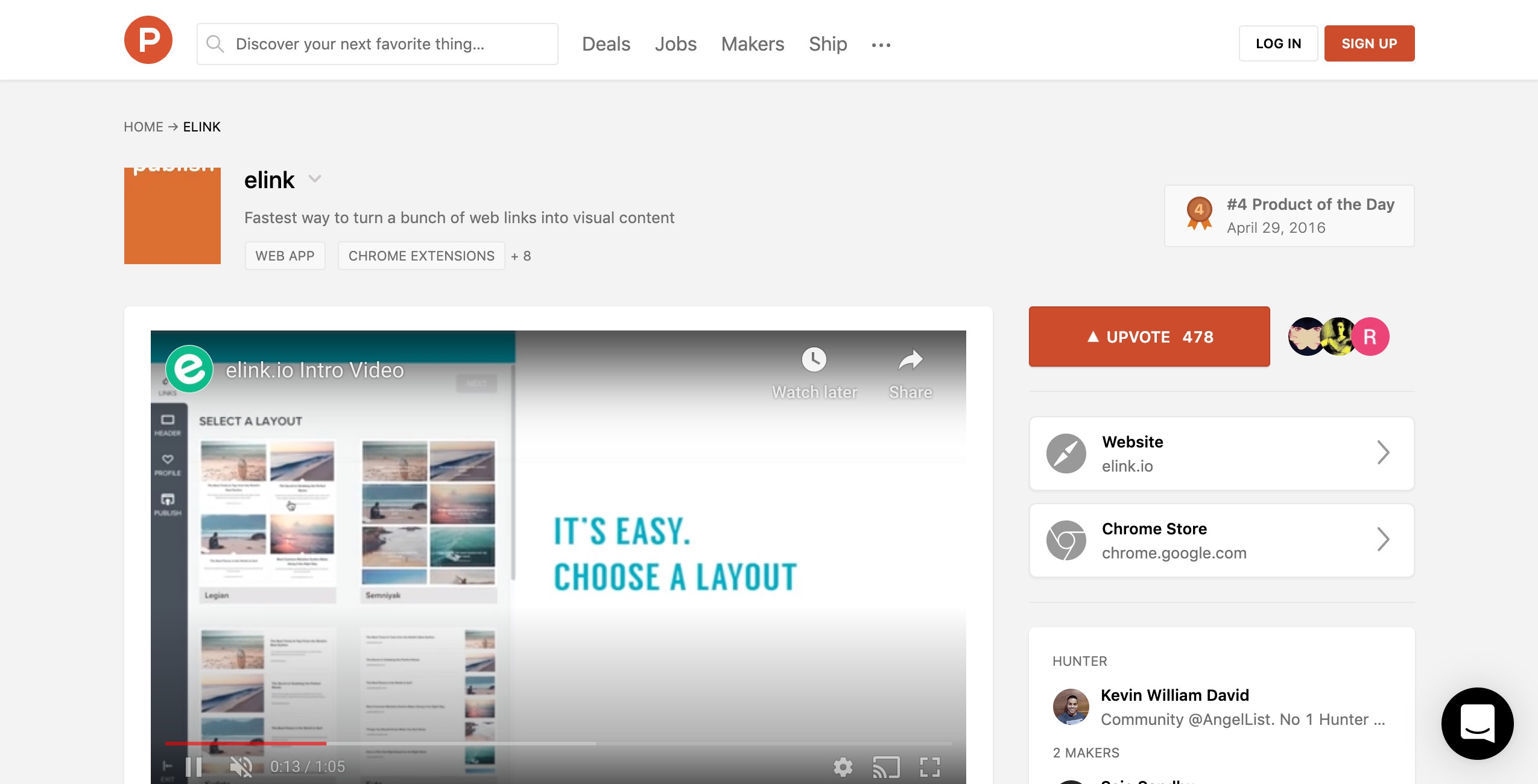Select the WEB APP topic tag
The image size is (1538, 784).
(x=285, y=256)
